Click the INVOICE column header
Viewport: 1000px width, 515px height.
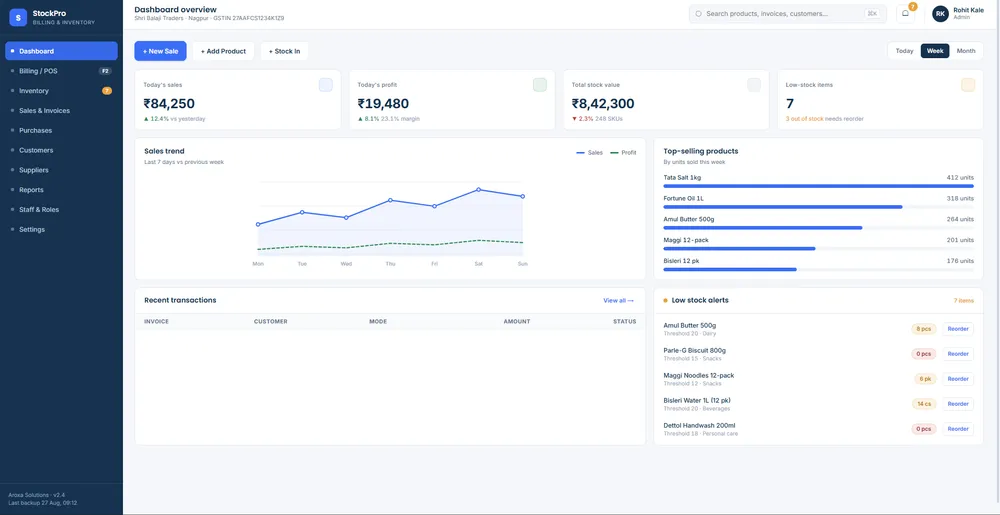coord(156,322)
